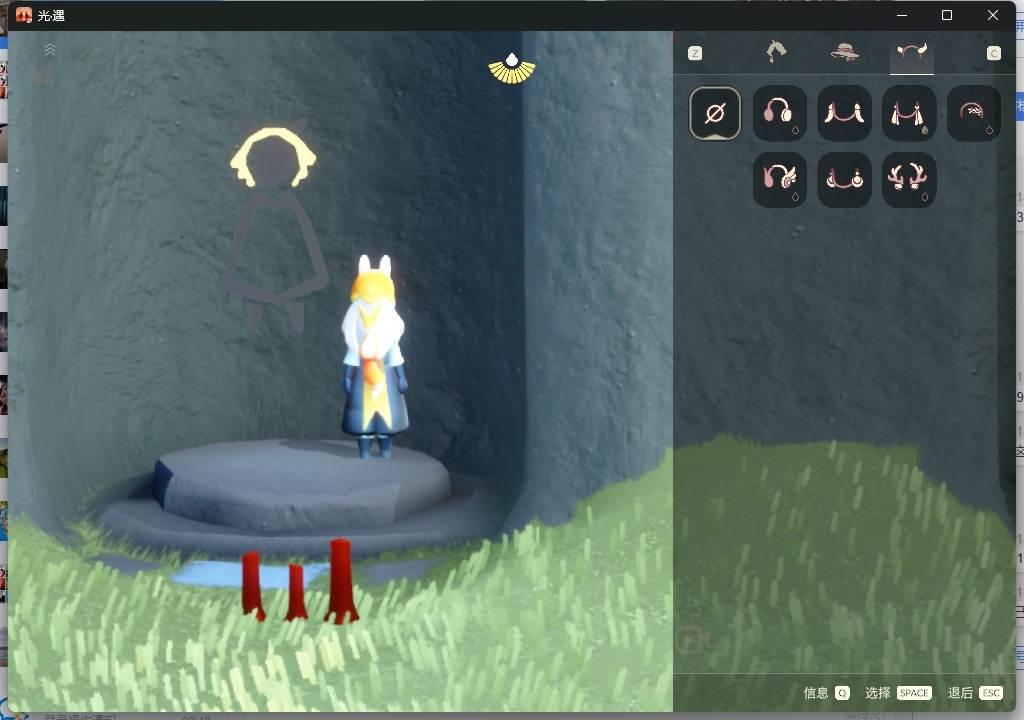Equip the earmuff headphones accessory

(x=779, y=113)
